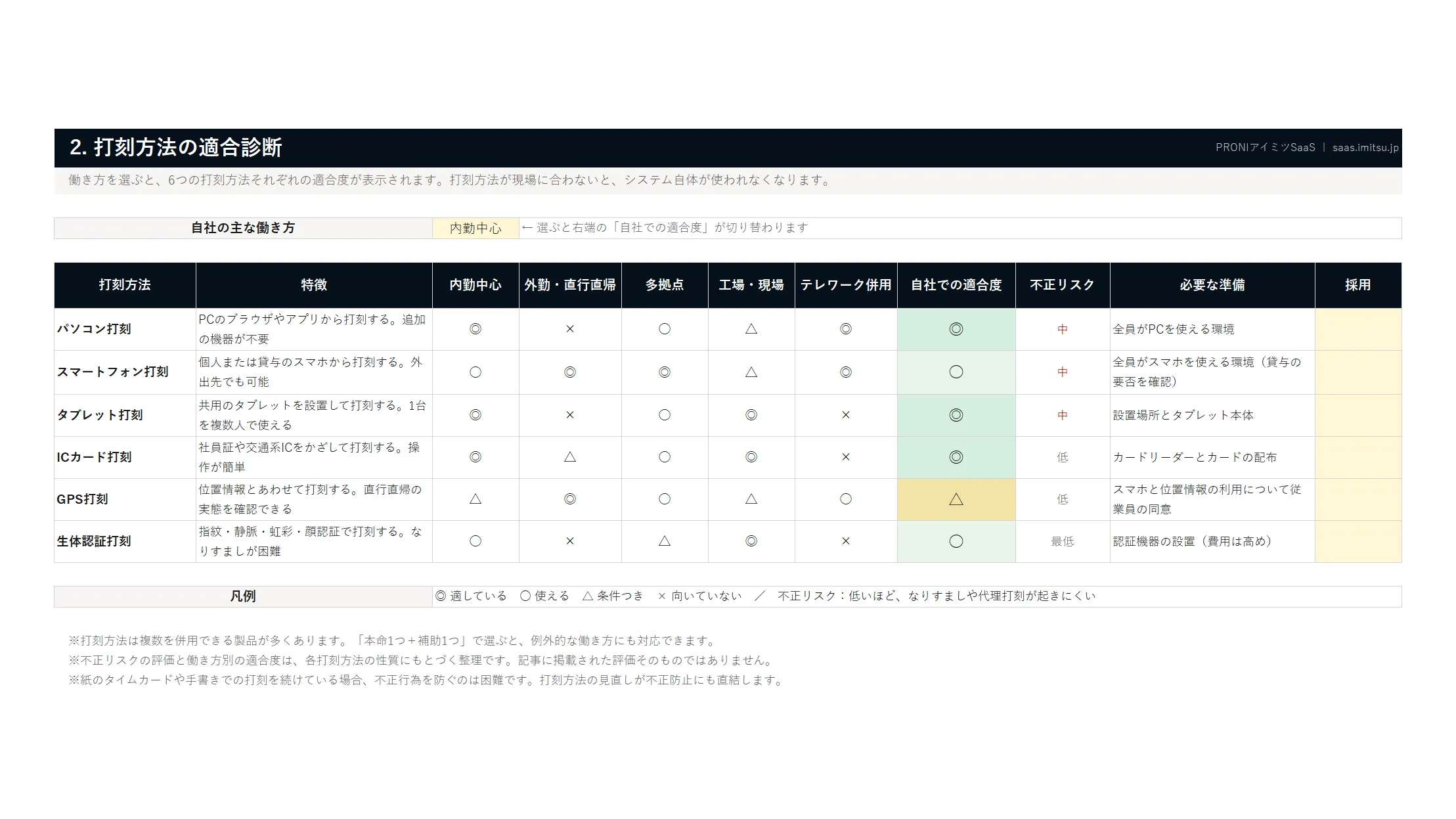Click the 必要な準備 column header
The image size is (1456, 819).
(x=1212, y=285)
